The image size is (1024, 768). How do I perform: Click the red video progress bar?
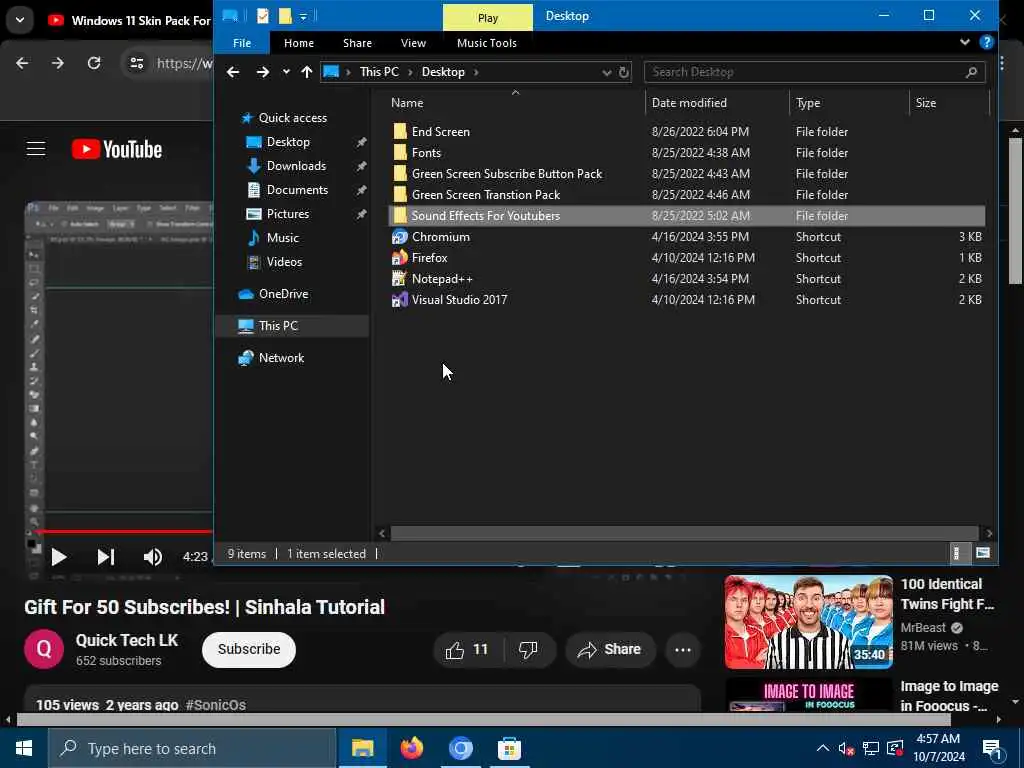124,532
